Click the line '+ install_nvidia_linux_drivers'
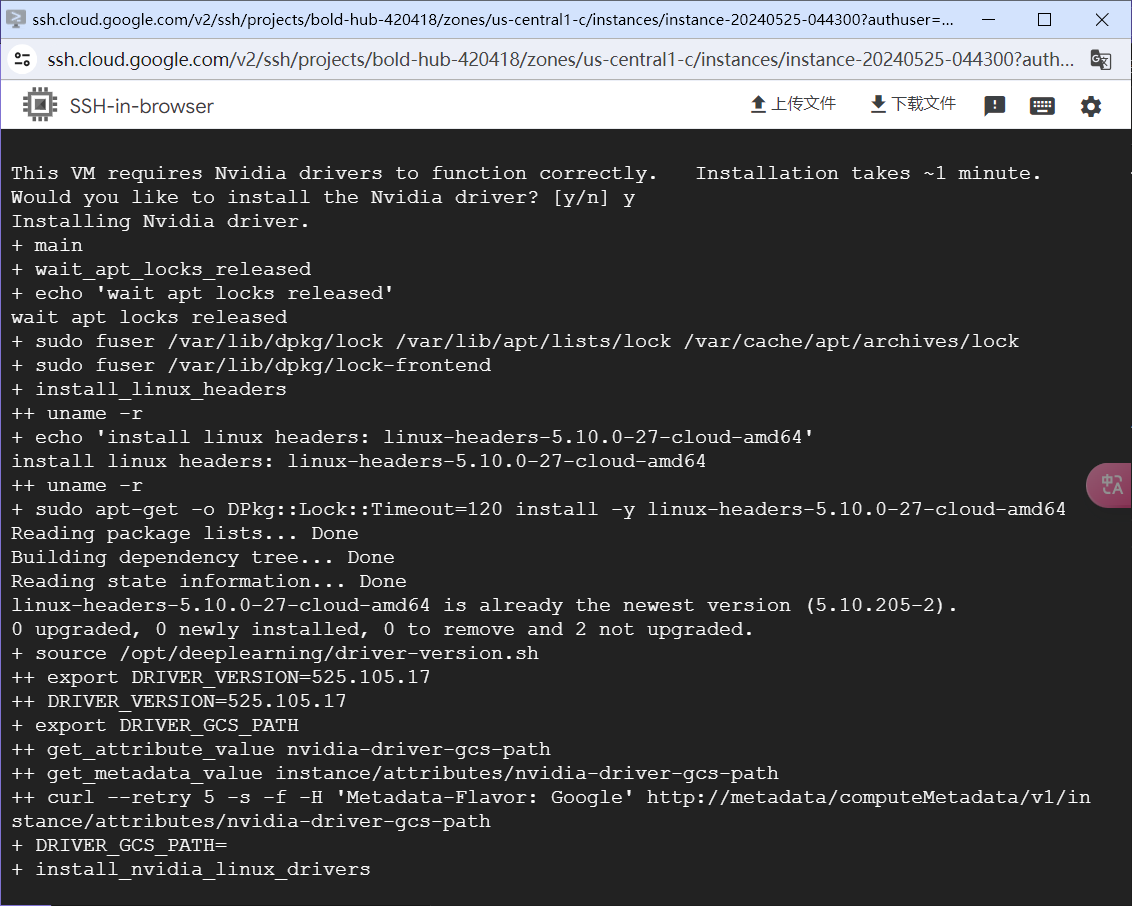 pos(191,868)
